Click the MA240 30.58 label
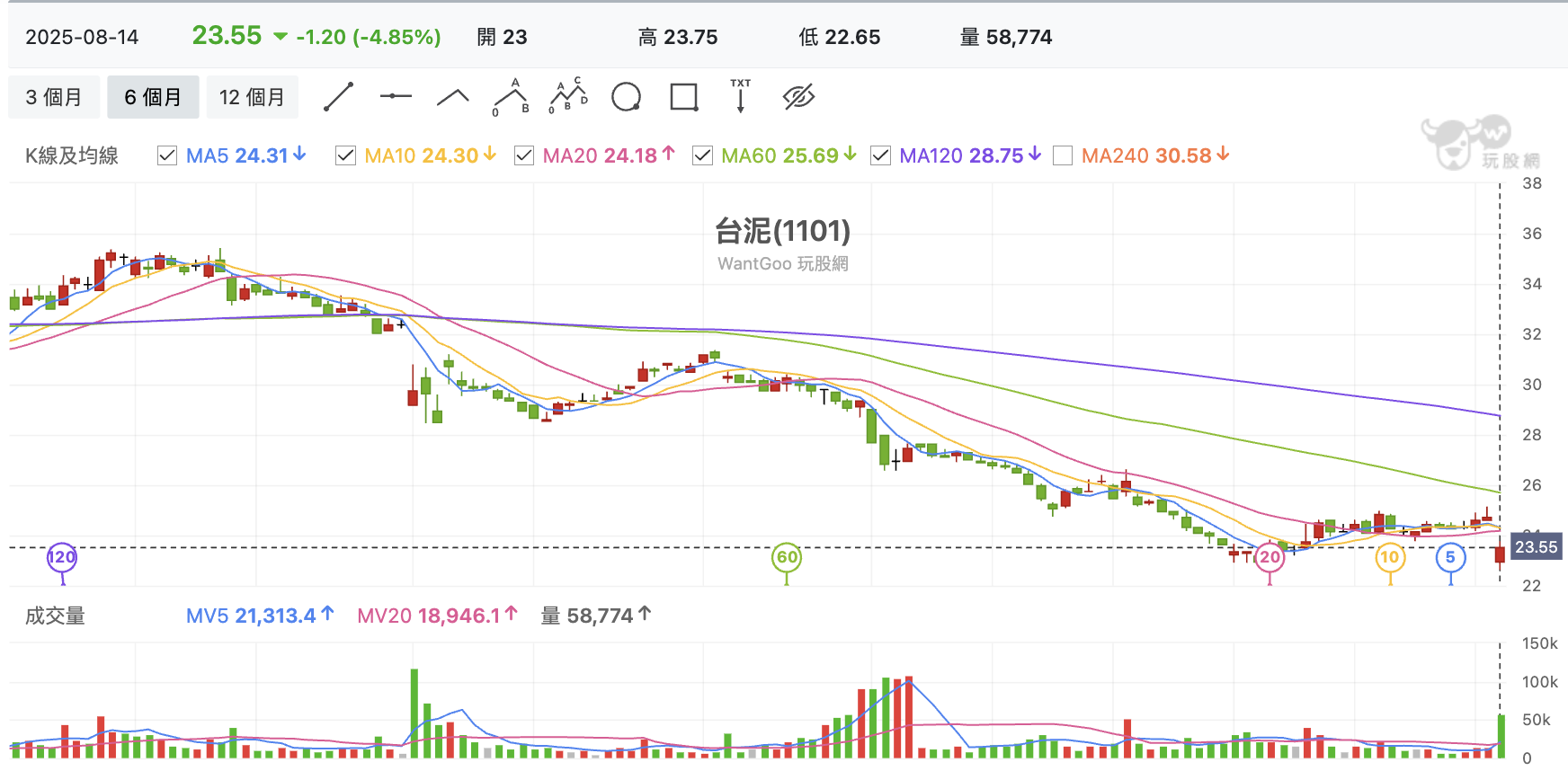 (x=1155, y=155)
